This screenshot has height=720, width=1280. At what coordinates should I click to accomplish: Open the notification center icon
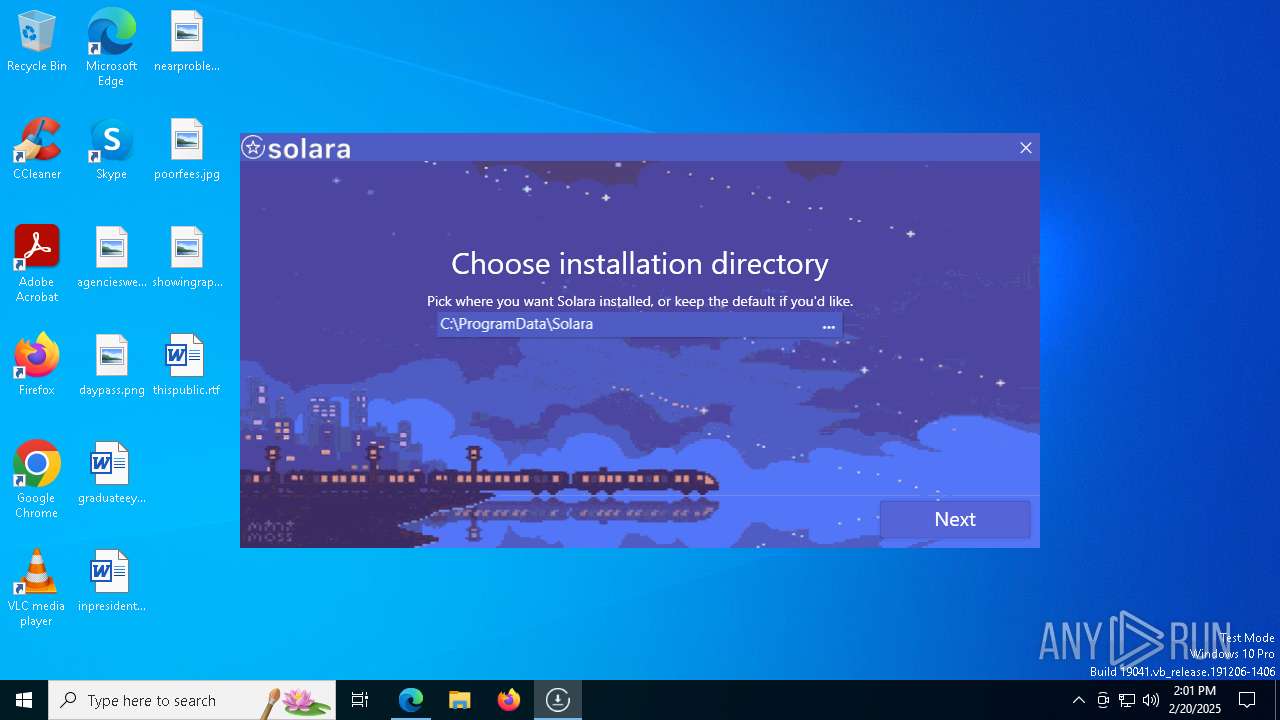pos(1247,700)
